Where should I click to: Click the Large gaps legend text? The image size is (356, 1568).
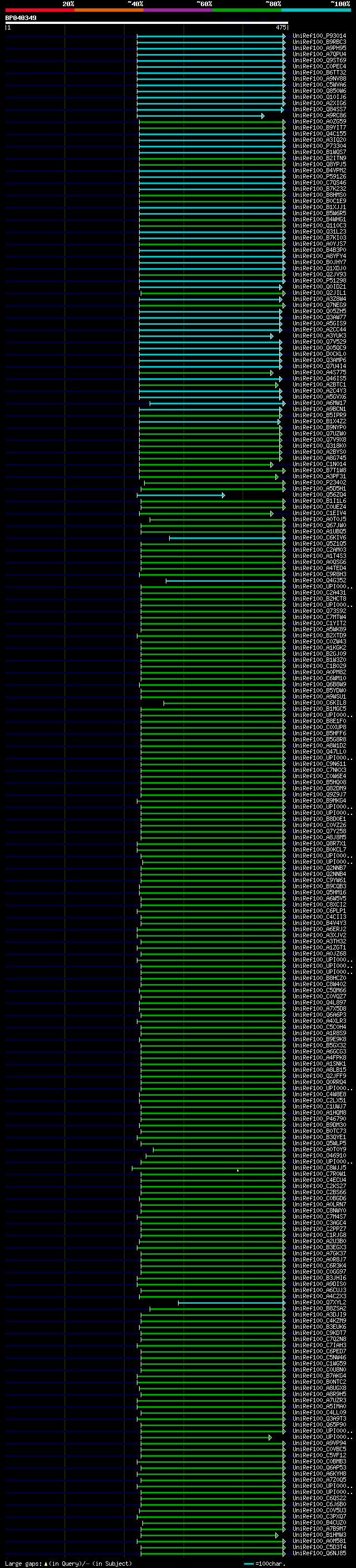67,1563
